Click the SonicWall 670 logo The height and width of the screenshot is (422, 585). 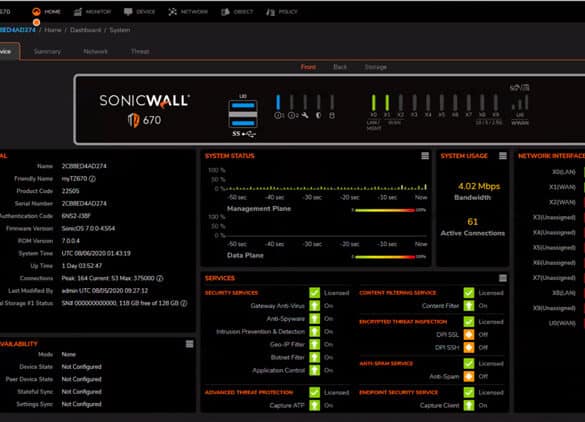[x=144, y=110]
